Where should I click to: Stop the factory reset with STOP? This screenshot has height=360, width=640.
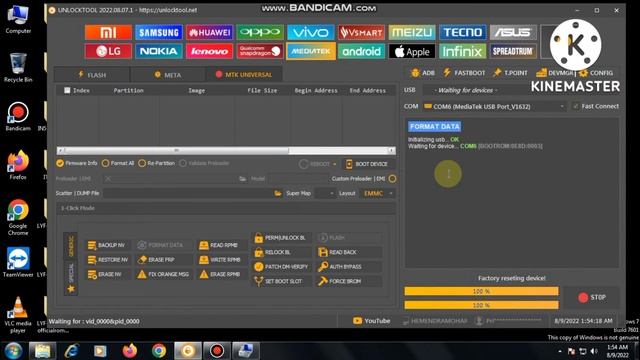pyautogui.click(x=592, y=298)
